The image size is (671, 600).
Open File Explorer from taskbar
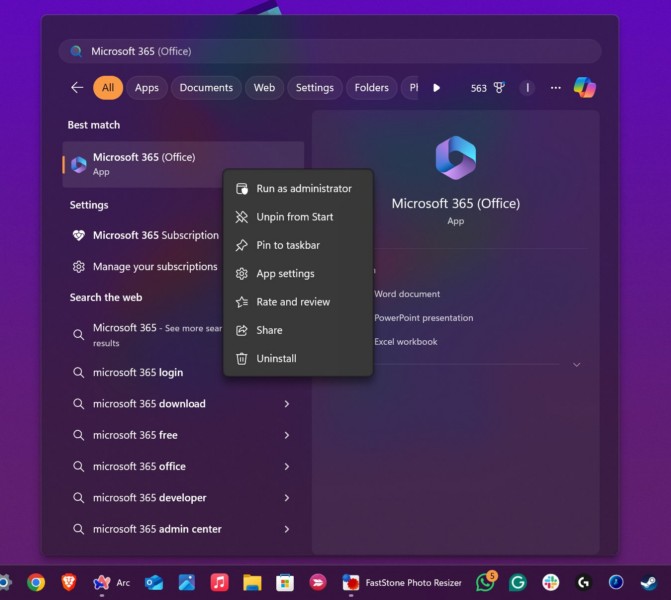[x=252, y=582]
